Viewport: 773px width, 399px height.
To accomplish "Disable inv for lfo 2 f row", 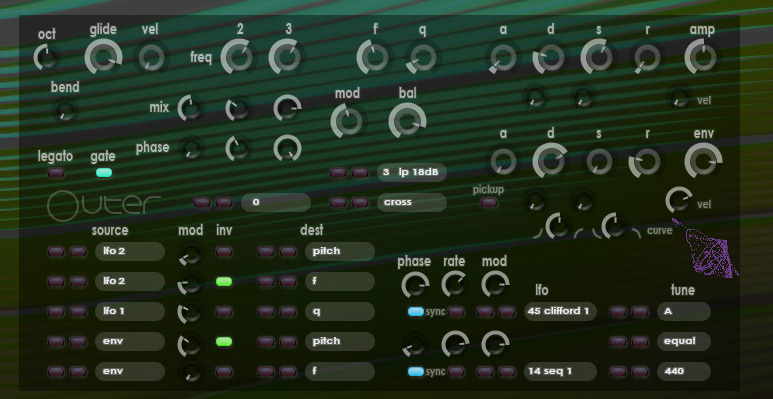I will [x=224, y=282].
